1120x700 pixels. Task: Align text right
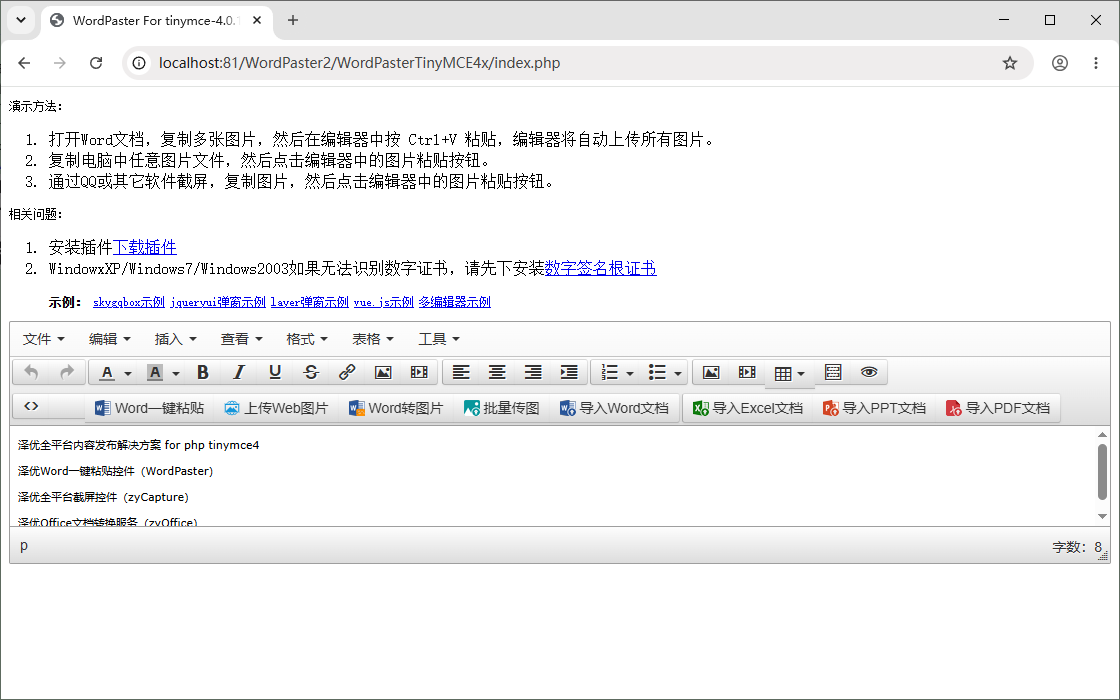coord(533,372)
